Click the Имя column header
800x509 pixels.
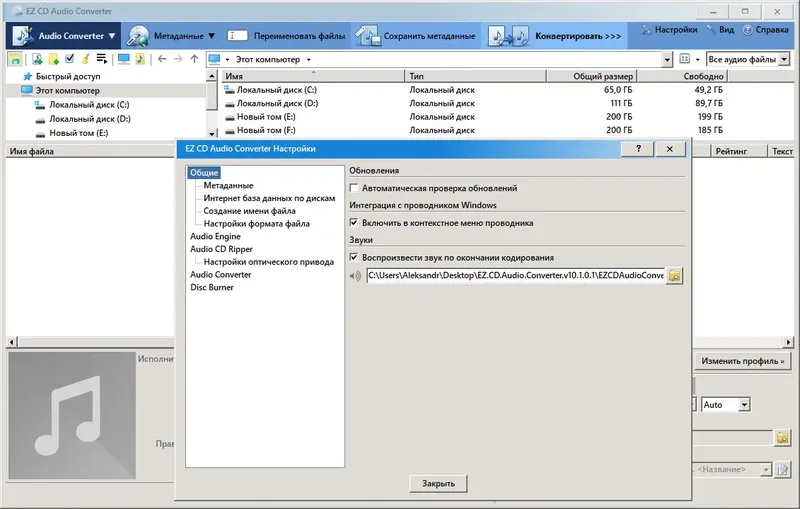313,76
